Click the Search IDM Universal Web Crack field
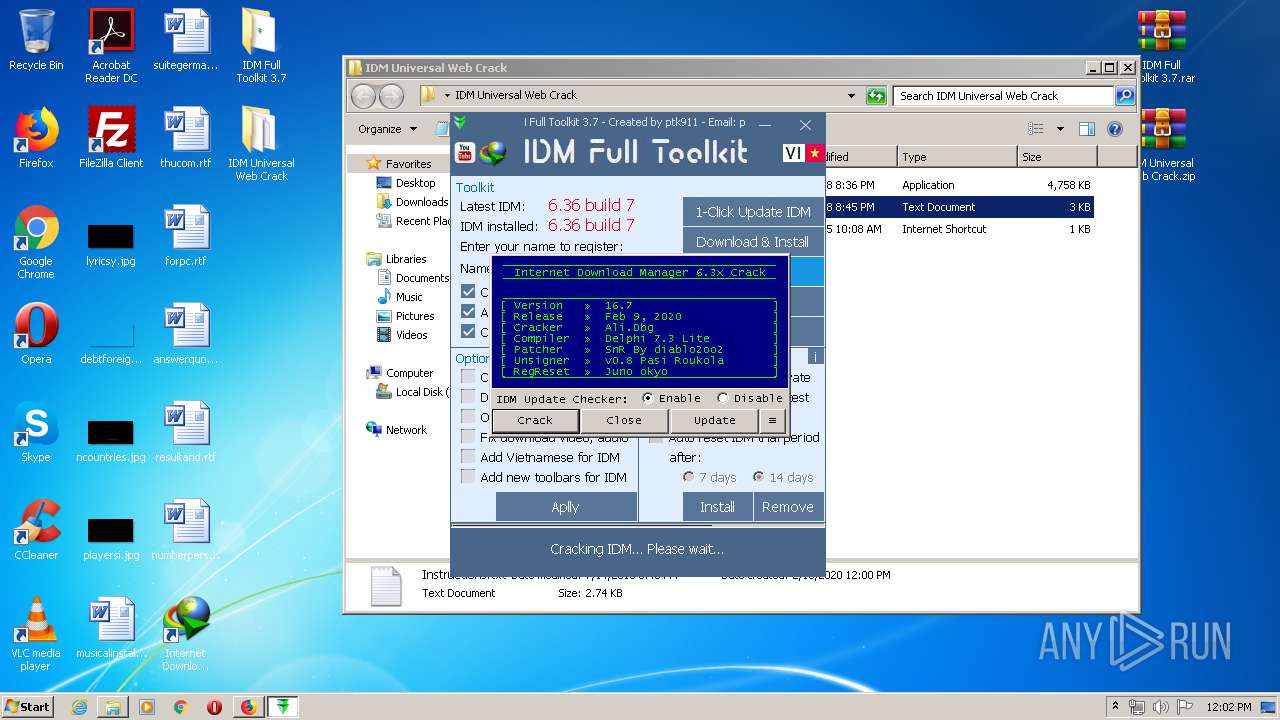 1003,96
